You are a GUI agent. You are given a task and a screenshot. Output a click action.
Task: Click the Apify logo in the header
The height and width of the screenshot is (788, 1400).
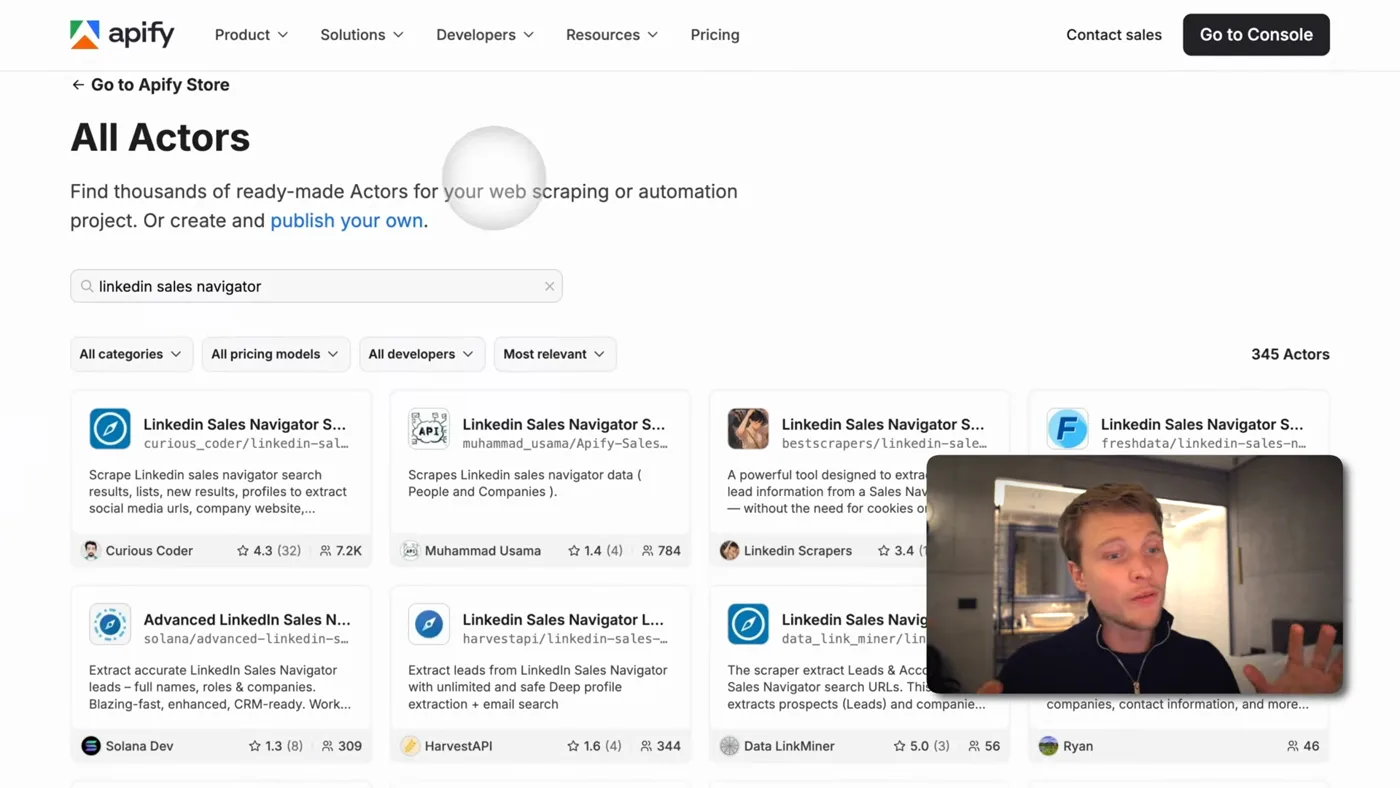122,34
